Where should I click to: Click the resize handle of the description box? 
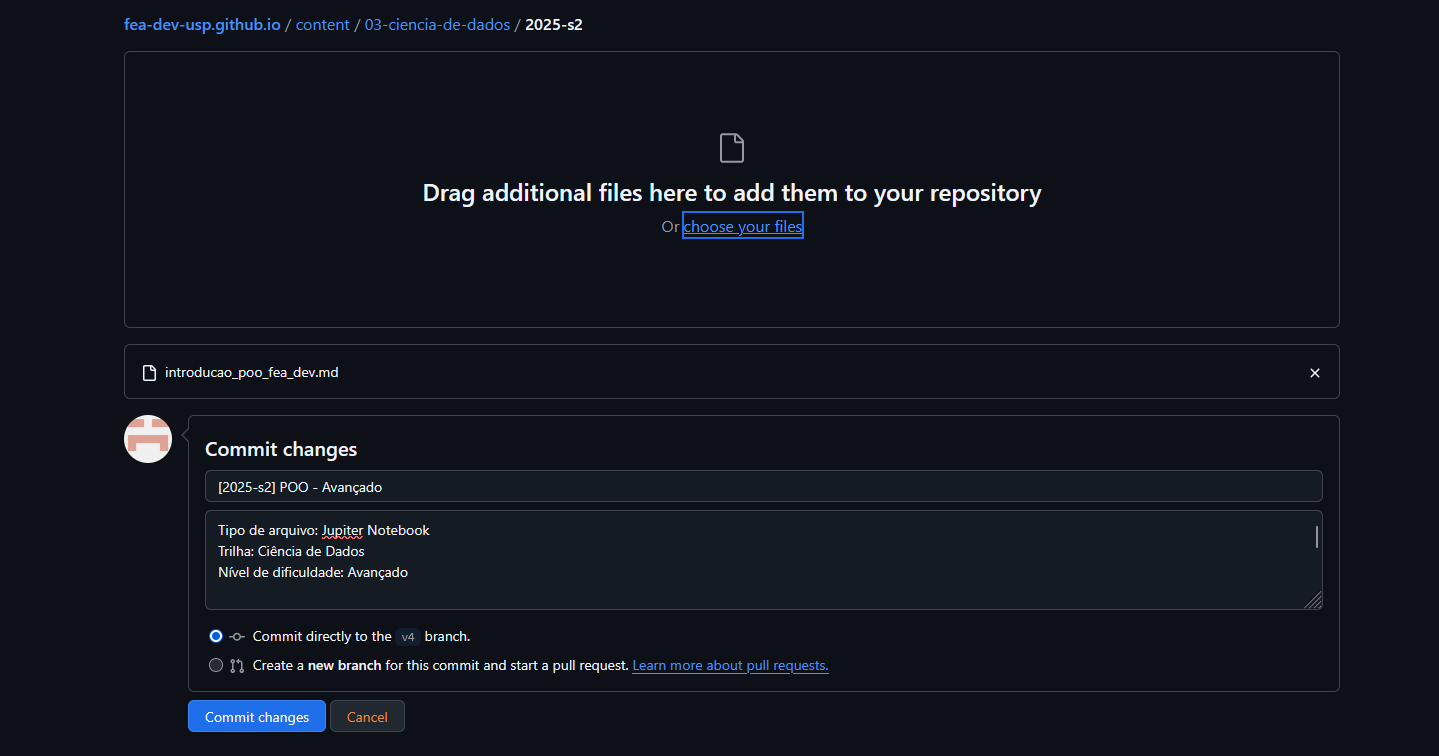(x=1313, y=600)
